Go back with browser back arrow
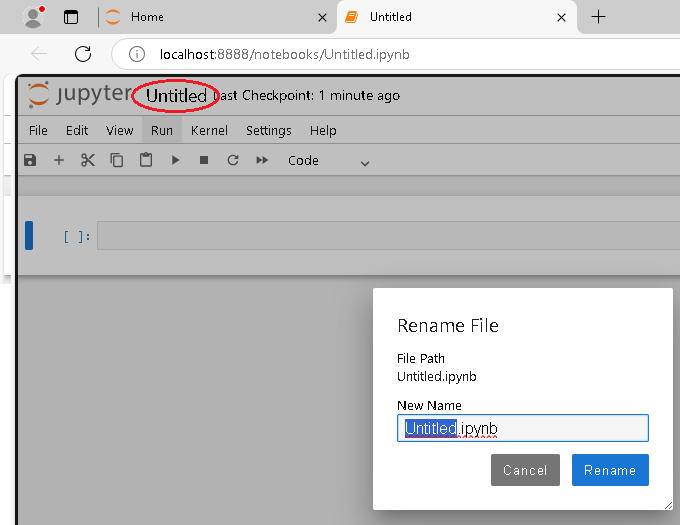This screenshot has height=525, width=680. coord(39,54)
